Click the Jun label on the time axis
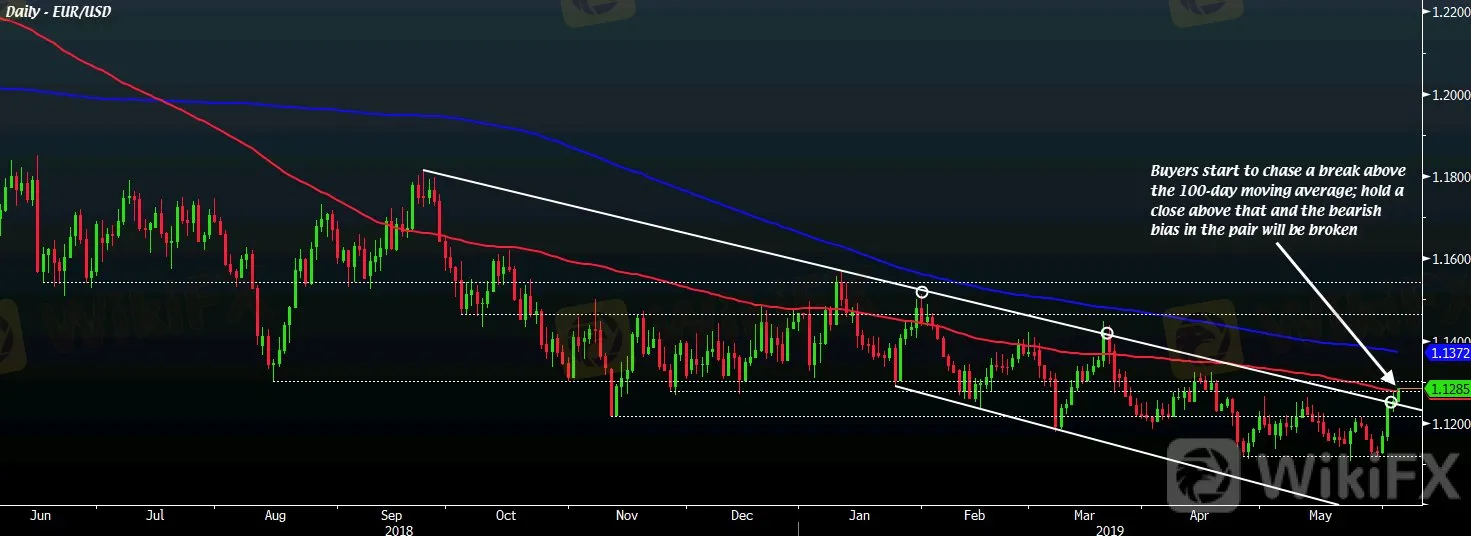The image size is (1471, 536). [41, 516]
